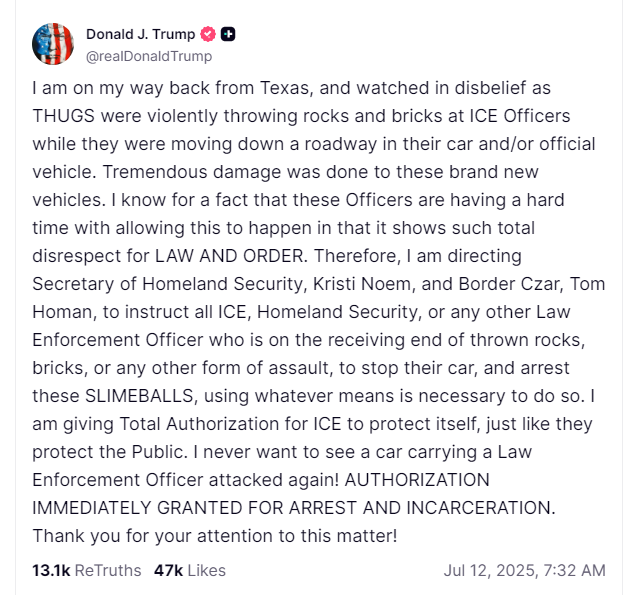Open the Jul 12, 2025, 7:32 AM timestamp
Image resolution: width=641 pixels, height=595 pixels.
click(x=524, y=570)
